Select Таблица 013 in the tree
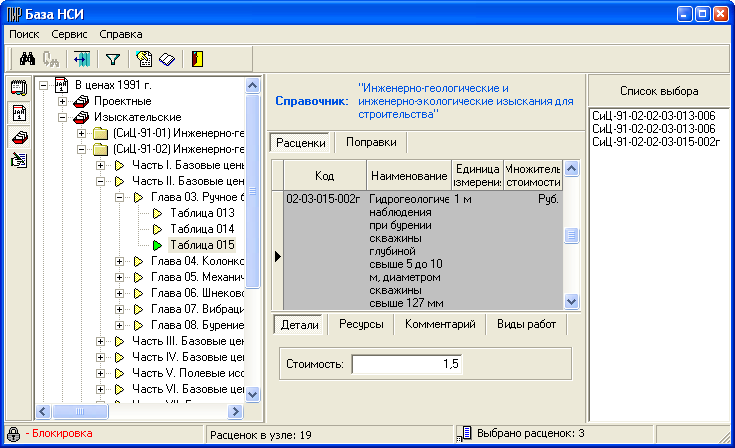 pos(202,213)
